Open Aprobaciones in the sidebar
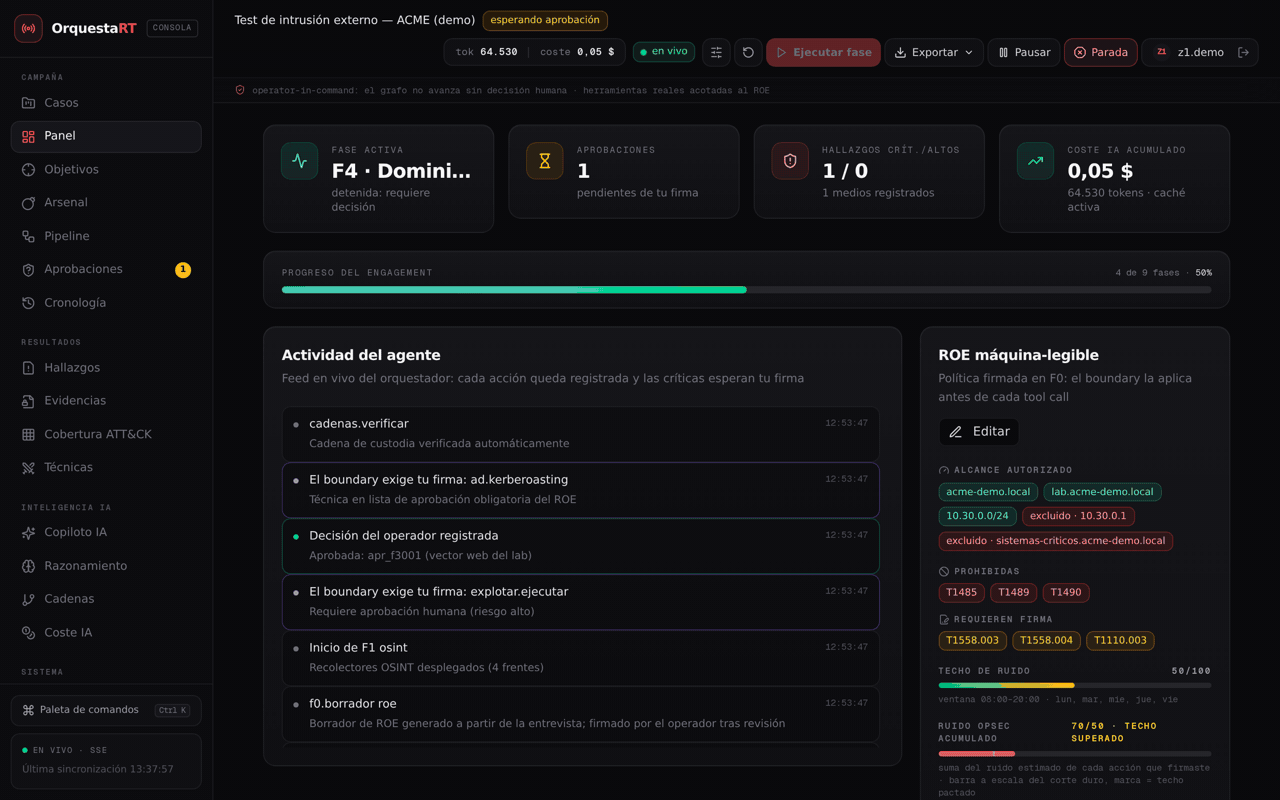The width and height of the screenshot is (1280, 800). pos(106,269)
